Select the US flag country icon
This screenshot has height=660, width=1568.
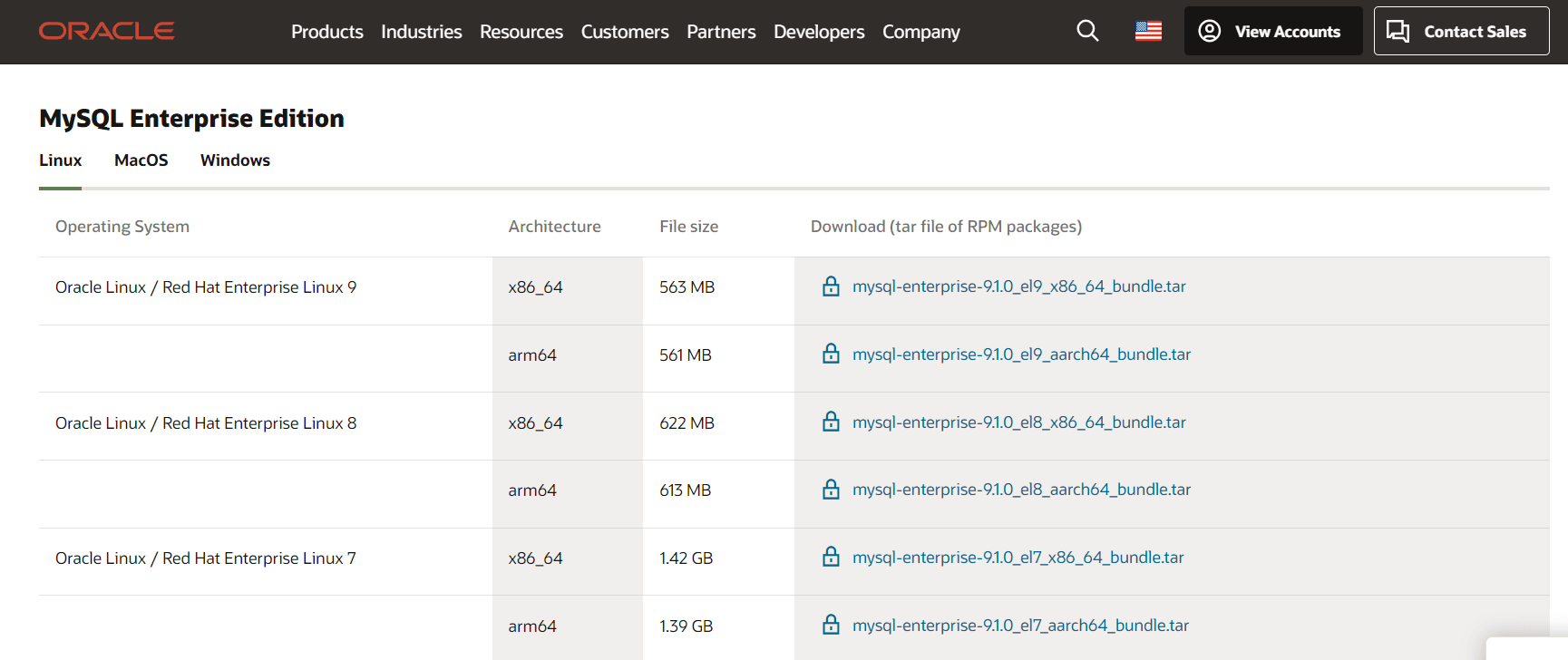1148,31
